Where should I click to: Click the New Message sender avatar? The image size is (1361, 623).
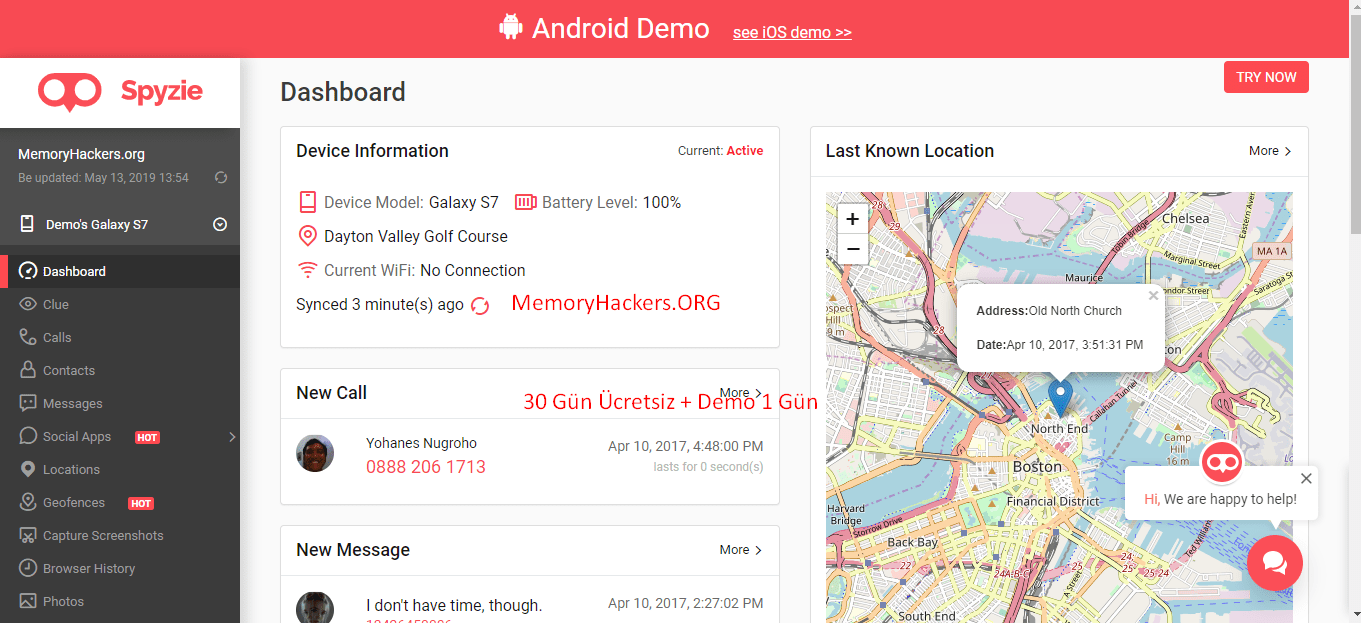pyautogui.click(x=315, y=607)
